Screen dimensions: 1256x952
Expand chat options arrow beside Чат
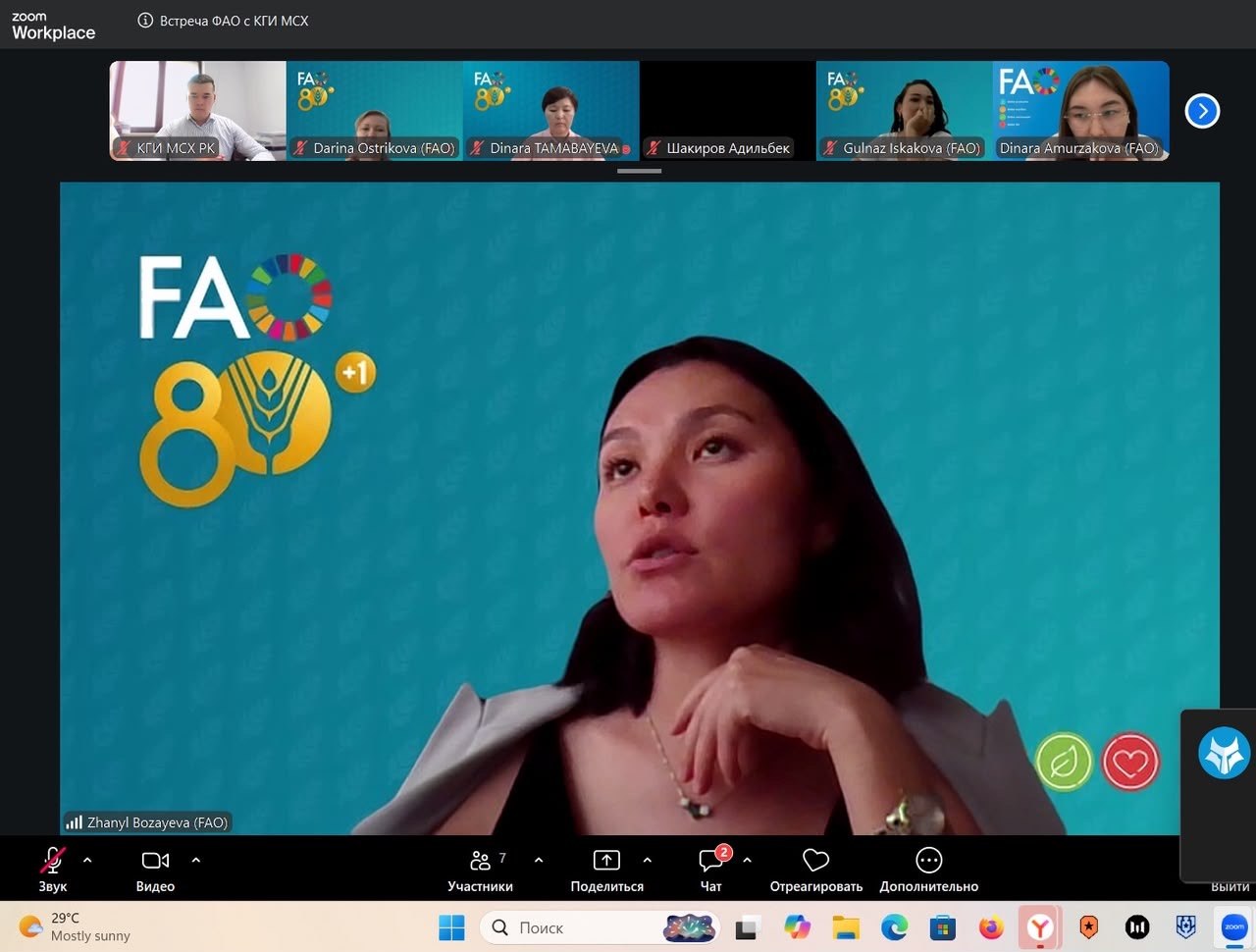748,860
